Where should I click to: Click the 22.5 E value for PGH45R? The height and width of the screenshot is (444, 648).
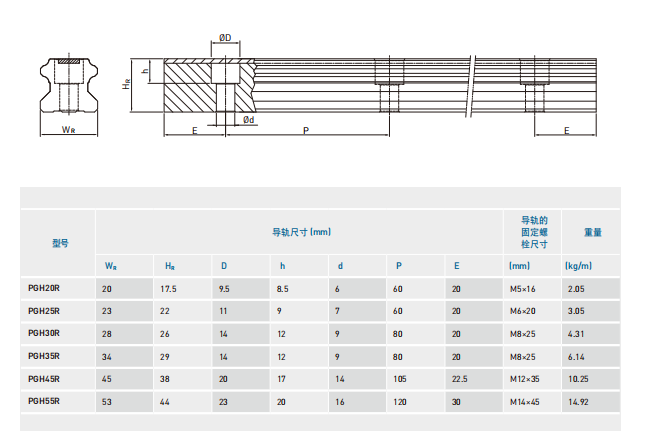[460, 379]
